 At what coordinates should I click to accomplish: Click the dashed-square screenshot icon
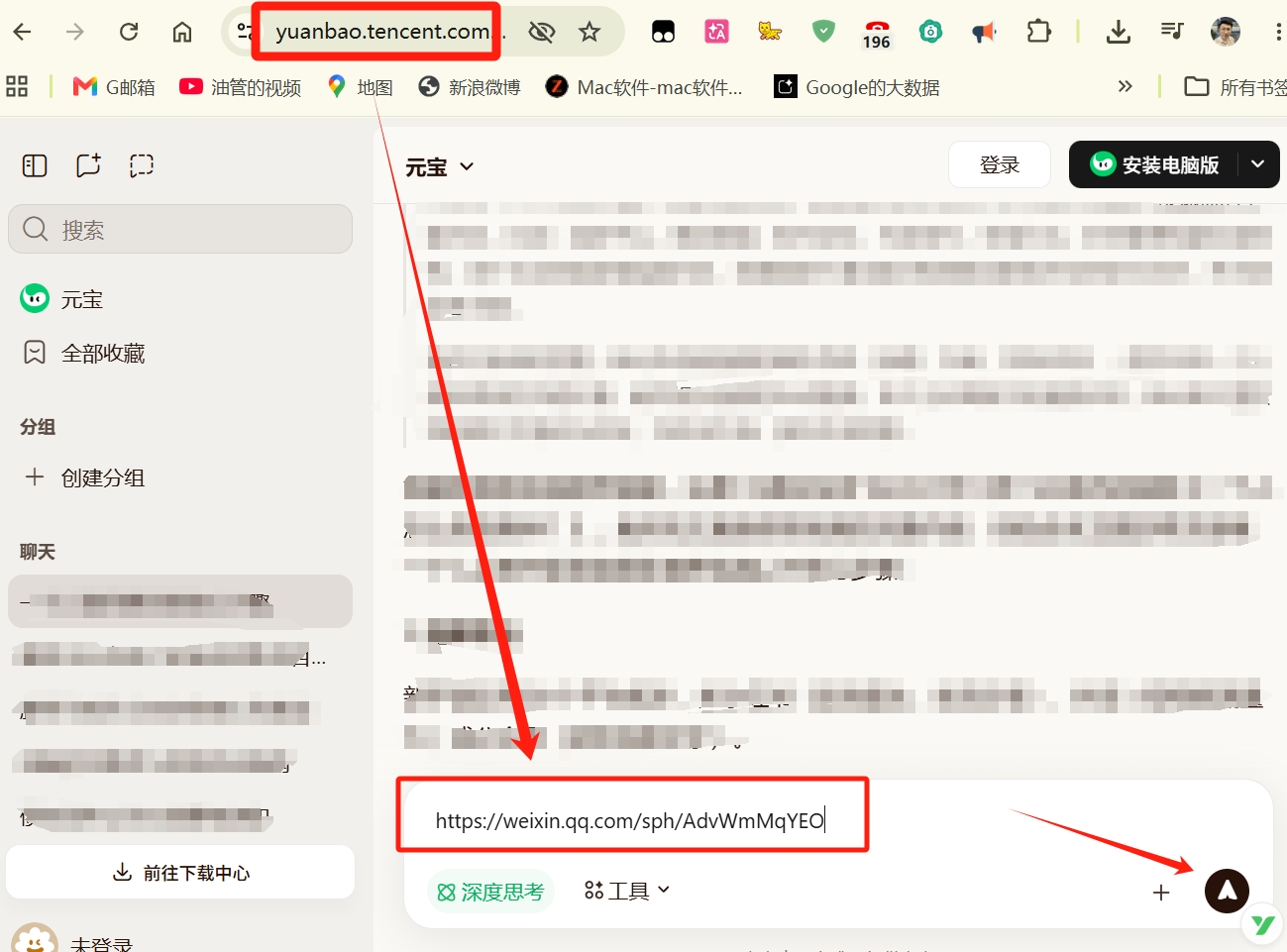[142, 165]
